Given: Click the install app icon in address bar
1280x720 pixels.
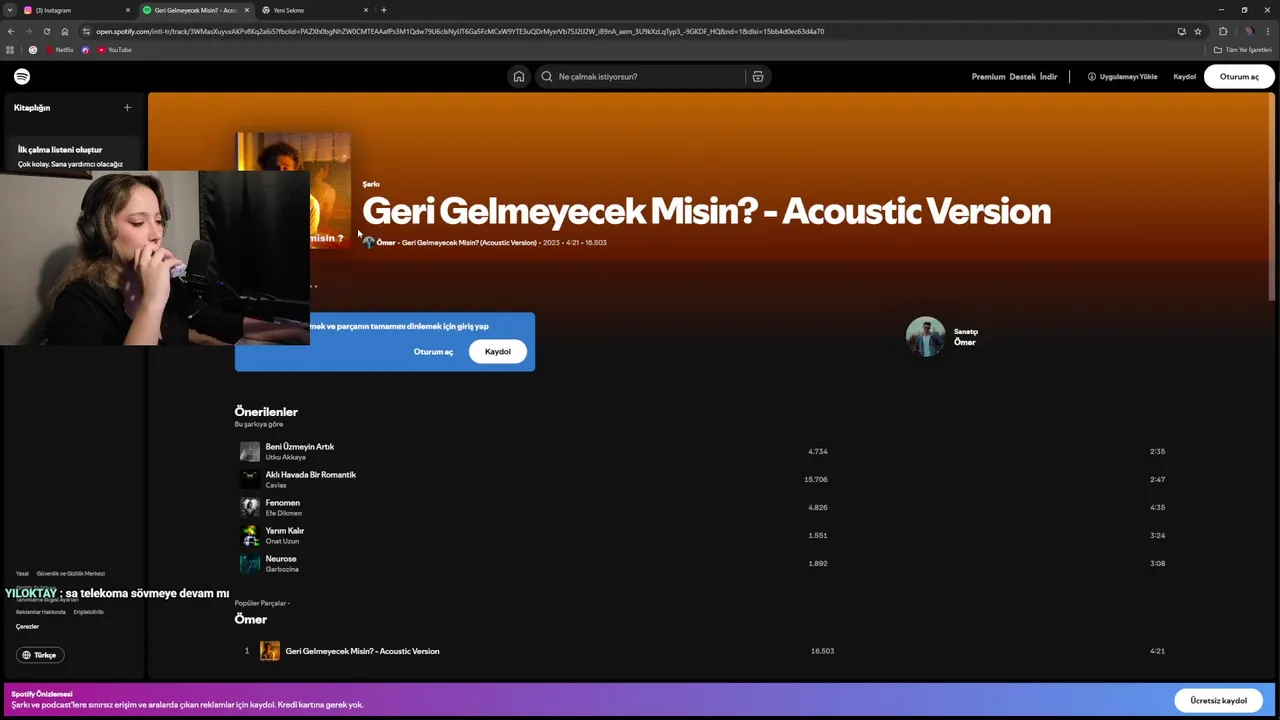Looking at the screenshot, I should 1181,31.
